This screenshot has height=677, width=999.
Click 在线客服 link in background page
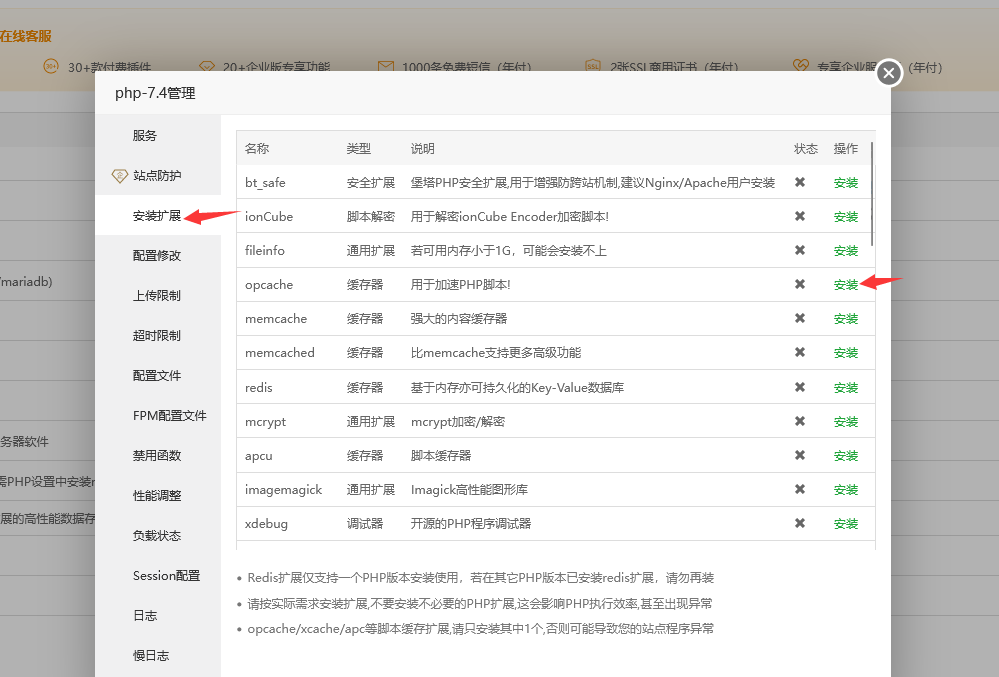[25, 36]
